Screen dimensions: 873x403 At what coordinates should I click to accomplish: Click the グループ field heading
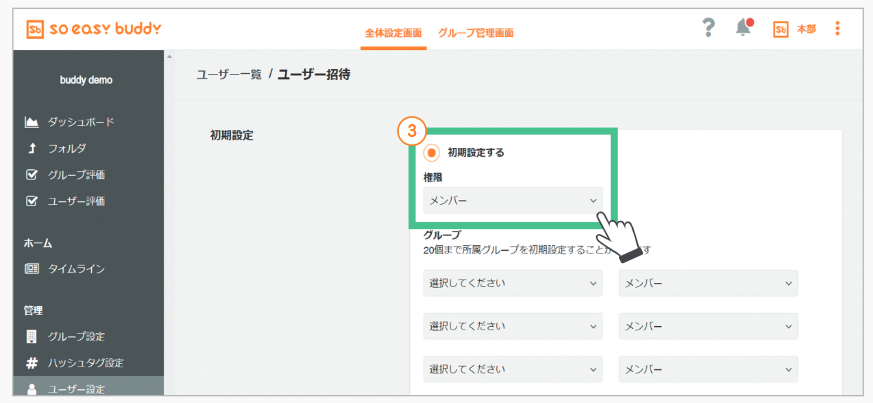point(442,235)
